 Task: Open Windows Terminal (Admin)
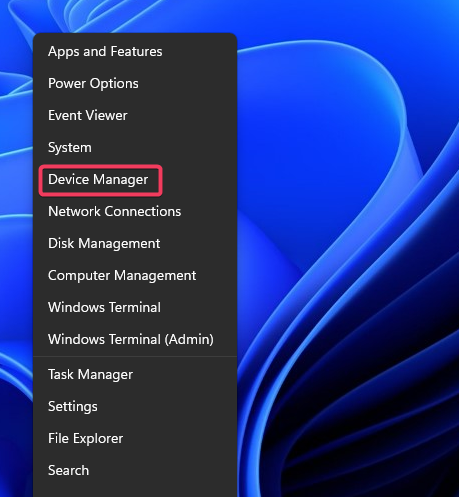point(135,339)
